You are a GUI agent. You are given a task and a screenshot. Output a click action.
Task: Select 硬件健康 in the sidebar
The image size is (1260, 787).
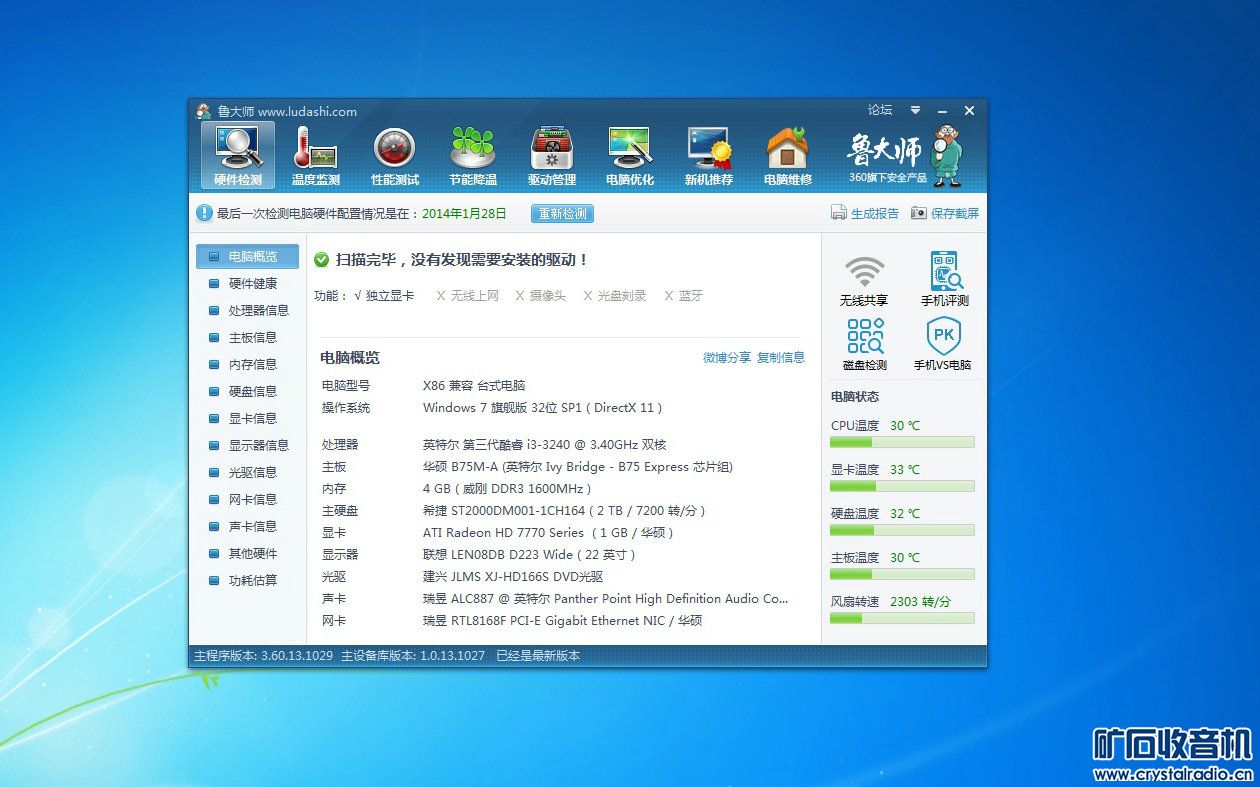pos(247,283)
